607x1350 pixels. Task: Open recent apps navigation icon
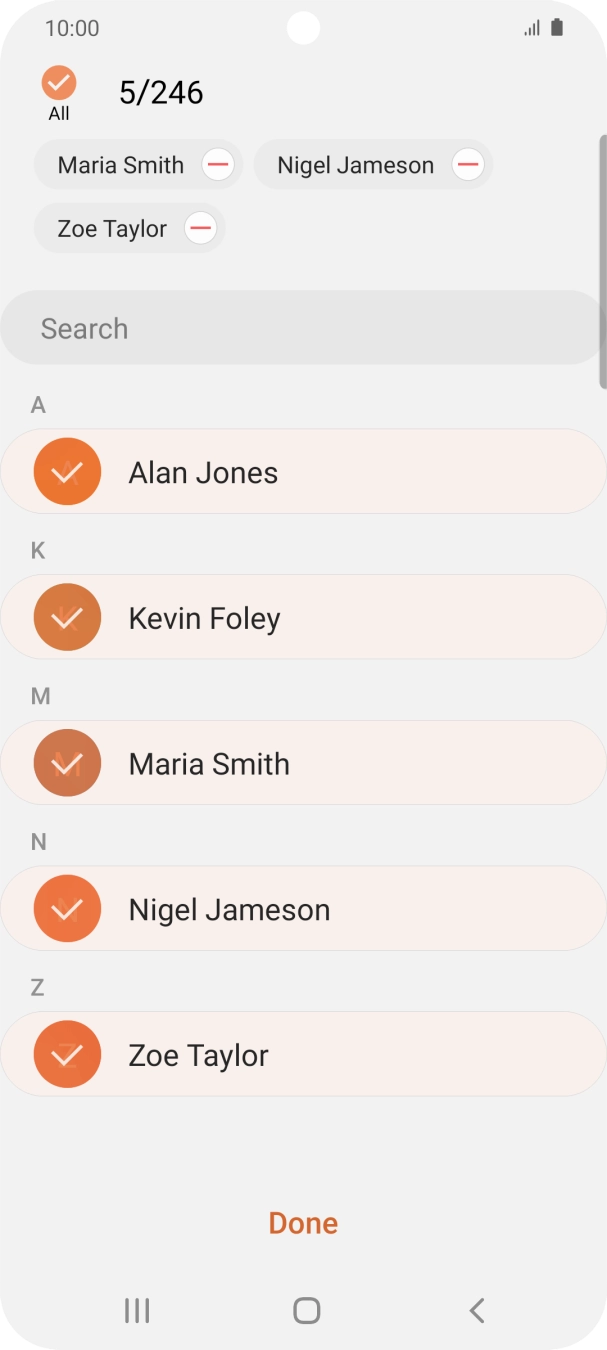tap(137, 1310)
